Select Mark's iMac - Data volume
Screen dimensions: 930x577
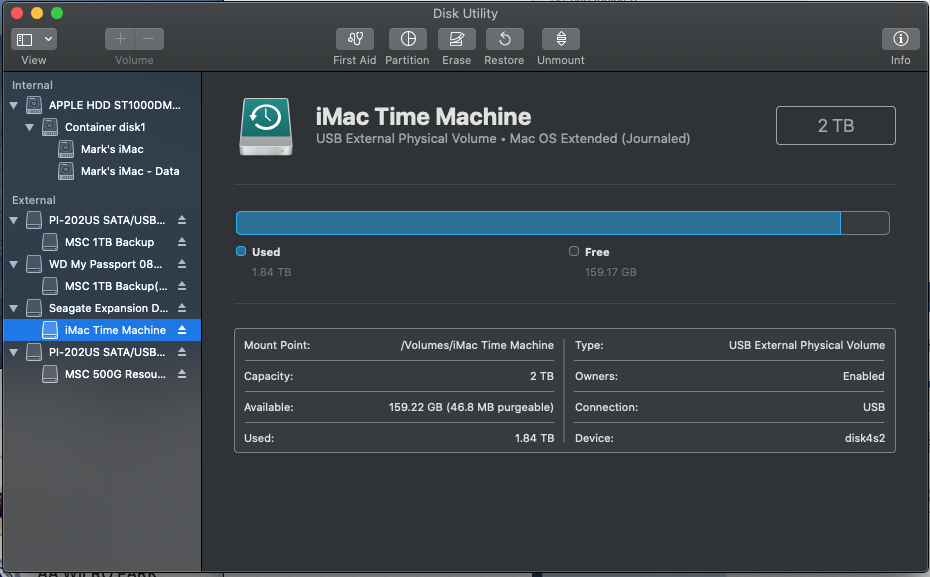click(129, 171)
